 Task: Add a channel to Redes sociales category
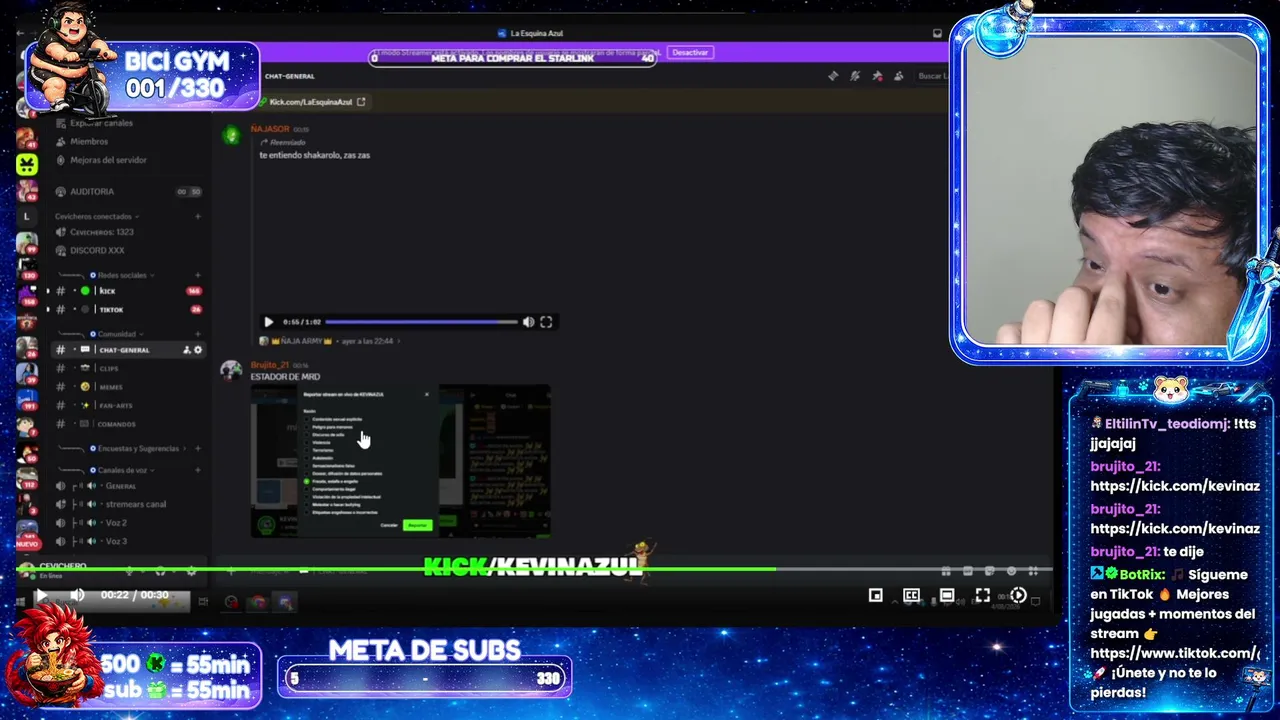pyautogui.click(x=197, y=275)
